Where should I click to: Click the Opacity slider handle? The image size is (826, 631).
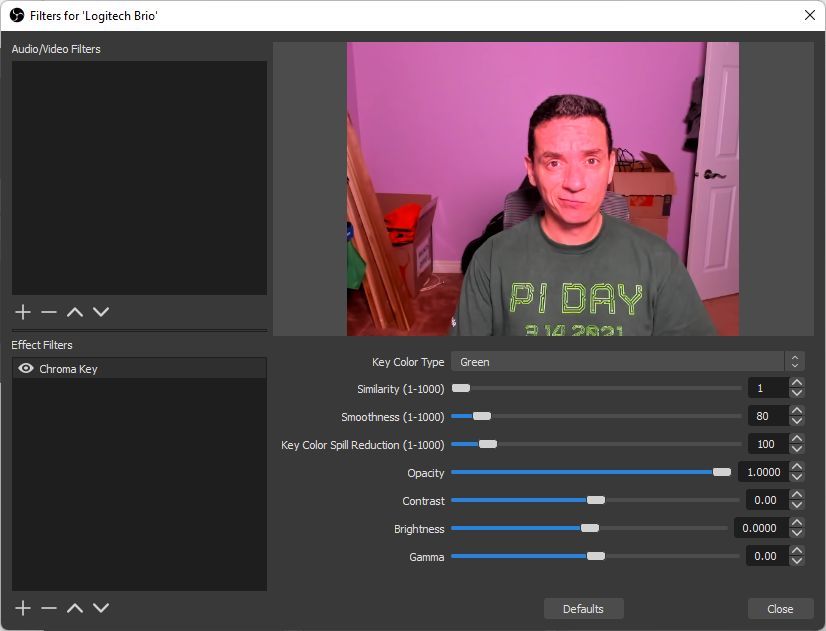pyautogui.click(x=721, y=472)
